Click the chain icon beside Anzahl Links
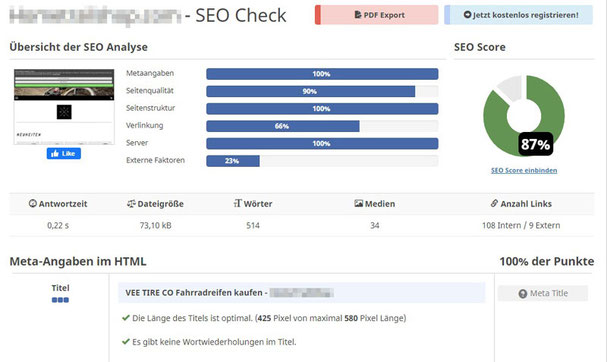The width and height of the screenshot is (607, 362). click(494, 203)
